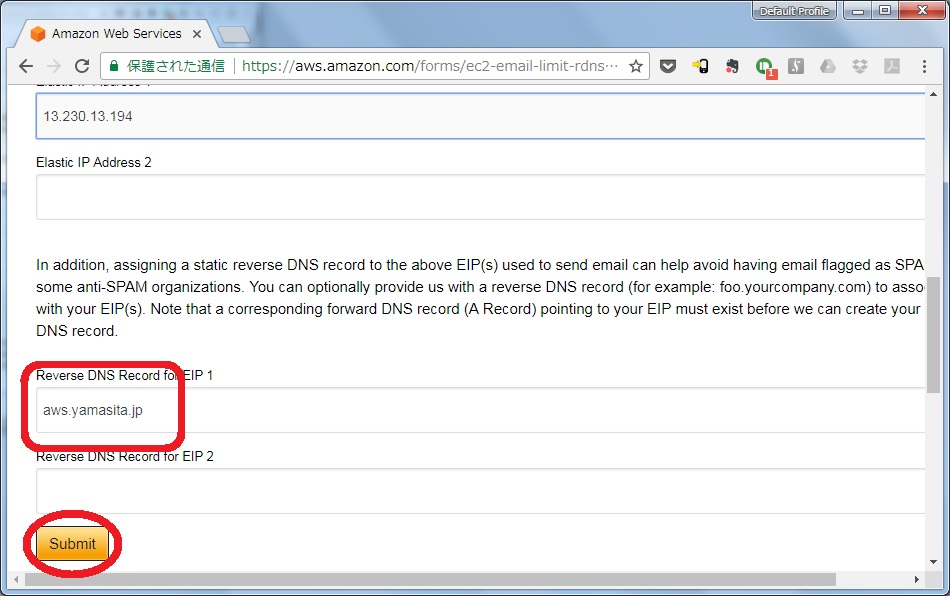This screenshot has height=596, width=950.
Task: Click the Reverse DNS Record for EIP 2 label
Action: 125,457
